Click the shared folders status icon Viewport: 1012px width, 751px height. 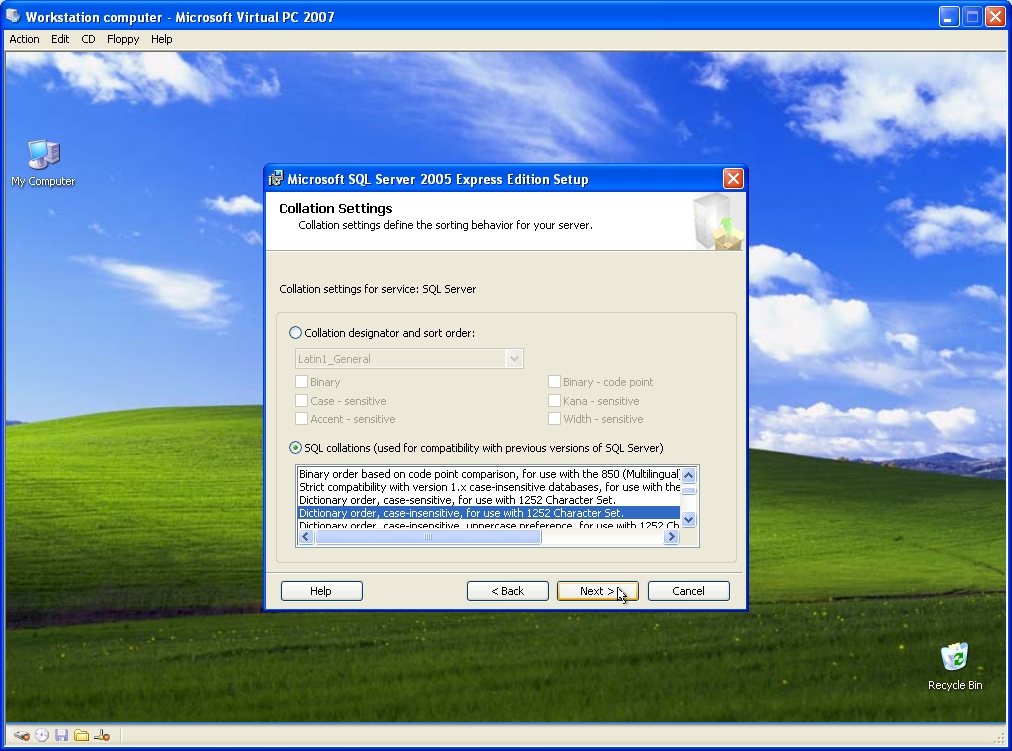(81, 735)
